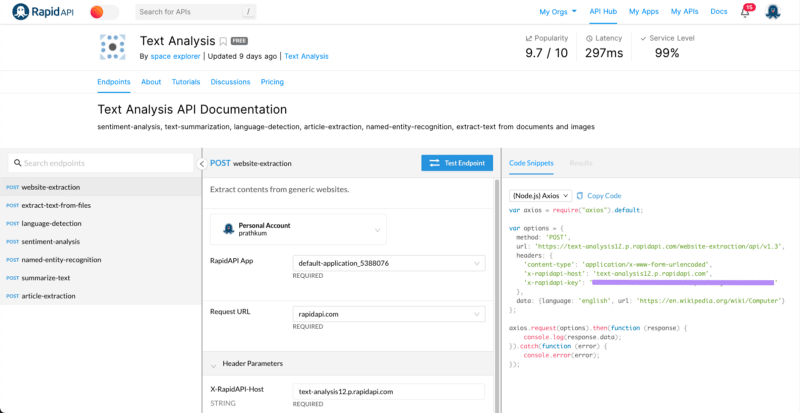The width and height of the screenshot is (800, 413).
Task: Click the Search for APIs field
Action: click(196, 12)
